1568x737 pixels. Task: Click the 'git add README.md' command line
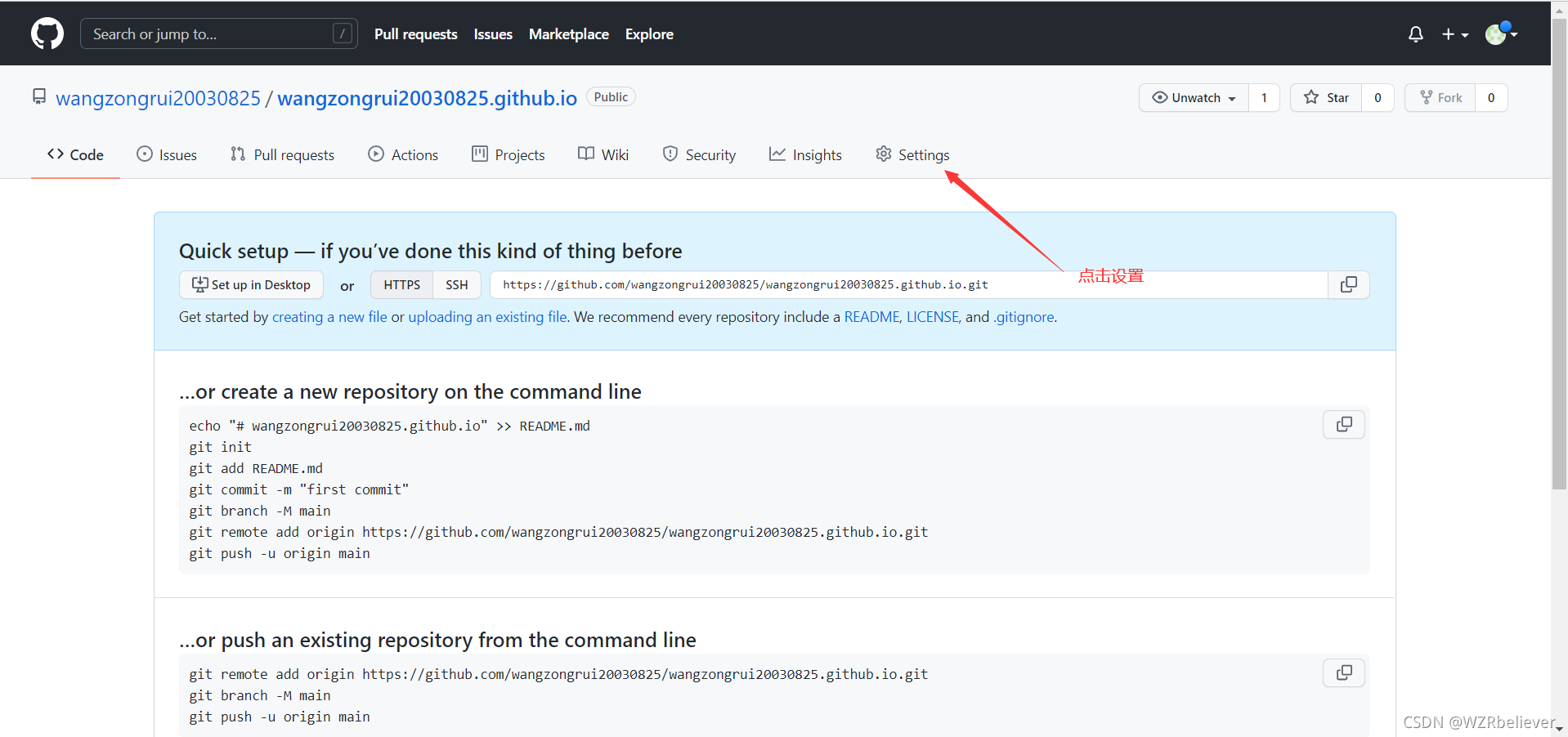point(256,468)
